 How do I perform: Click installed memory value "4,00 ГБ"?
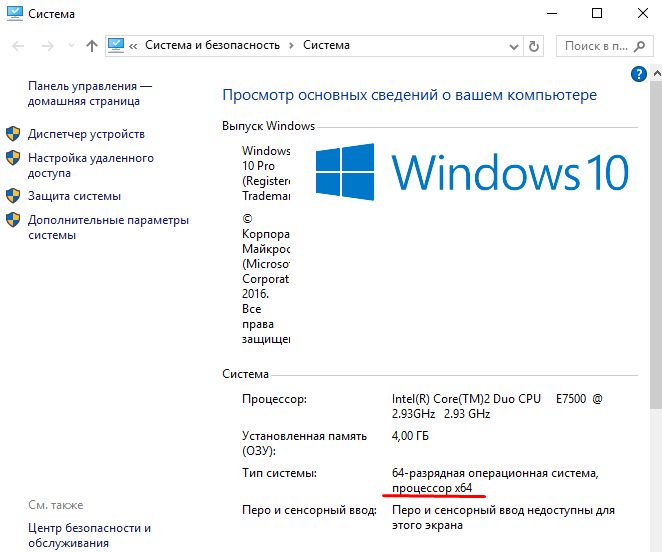410,436
